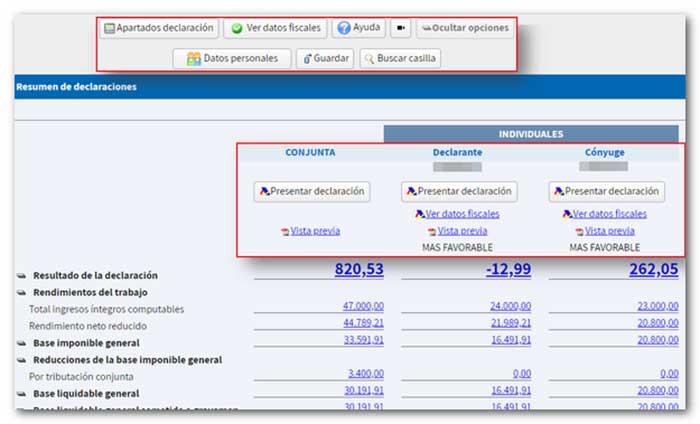
Task: Open Apartados declaración from the toolbar
Action: pos(158,28)
